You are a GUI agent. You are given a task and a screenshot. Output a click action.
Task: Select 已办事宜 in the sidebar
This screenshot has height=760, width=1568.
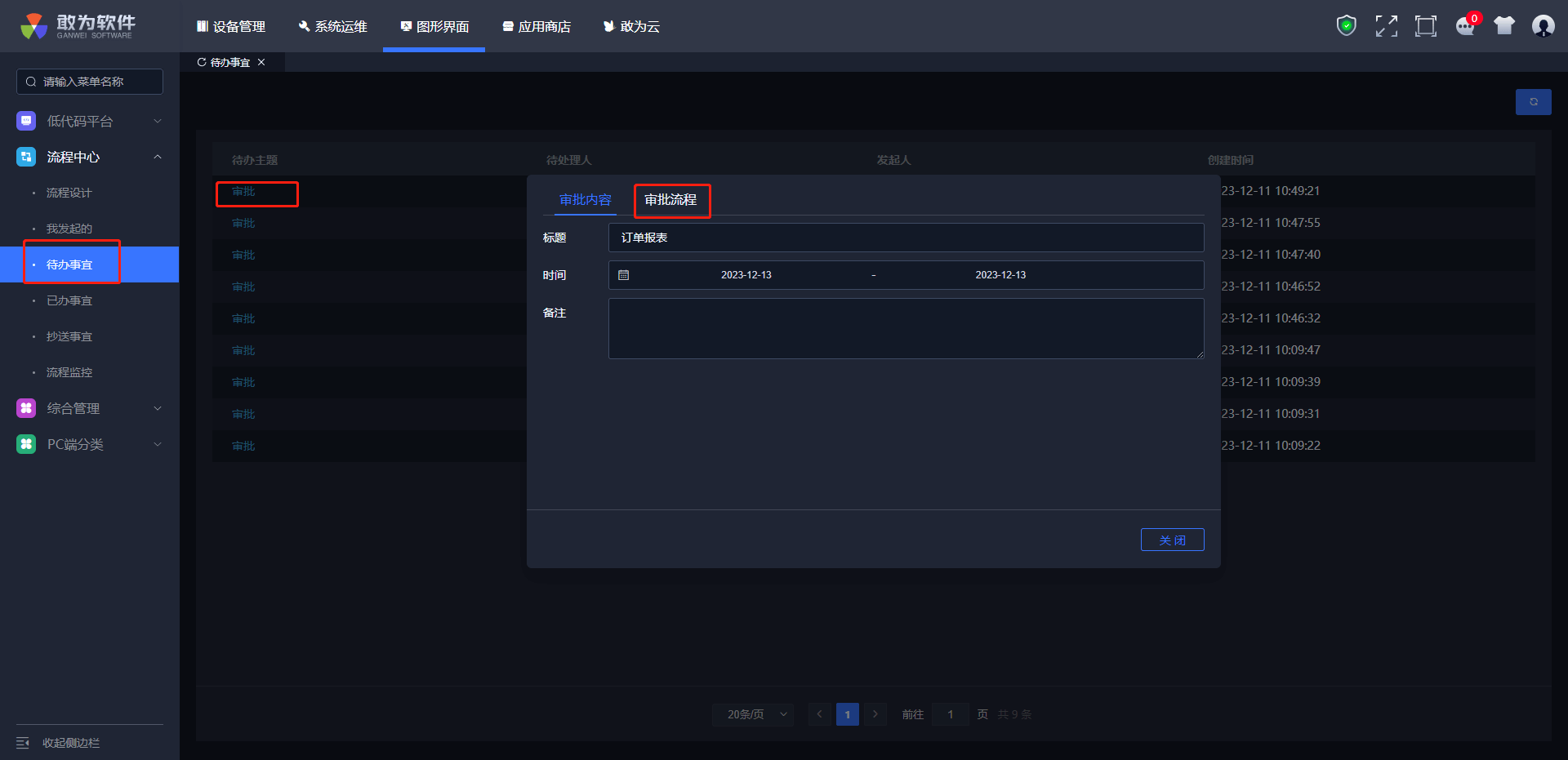69,300
